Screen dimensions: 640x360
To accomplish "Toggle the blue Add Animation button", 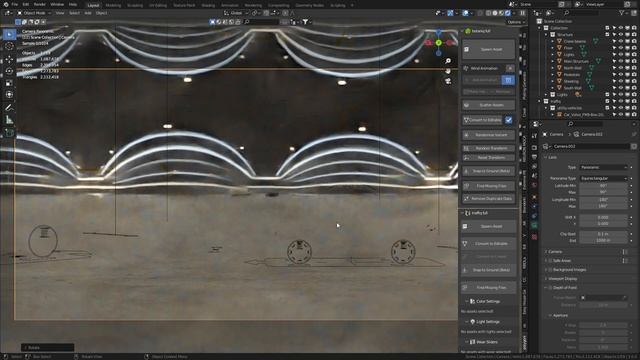I will (x=508, y=80).
